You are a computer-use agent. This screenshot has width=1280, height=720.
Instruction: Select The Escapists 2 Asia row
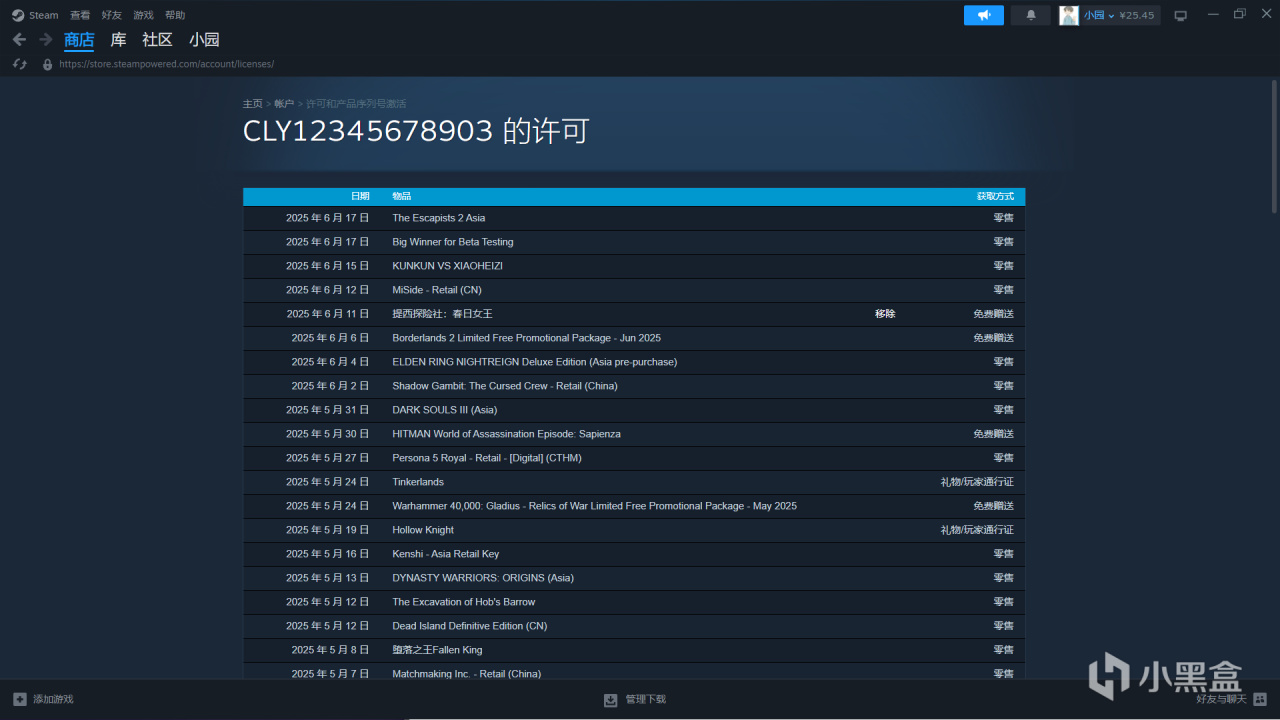point(634,218)
